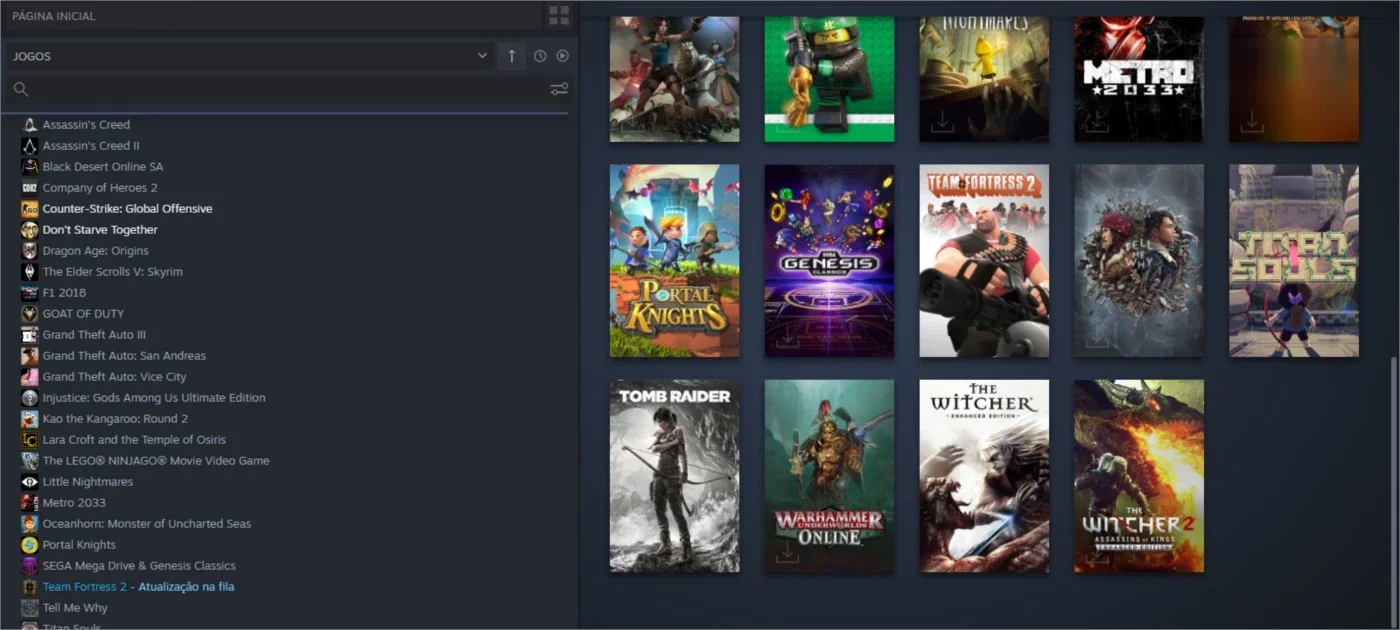
Task: Open Little Nightmares cover art
Action: click(985, 79)
